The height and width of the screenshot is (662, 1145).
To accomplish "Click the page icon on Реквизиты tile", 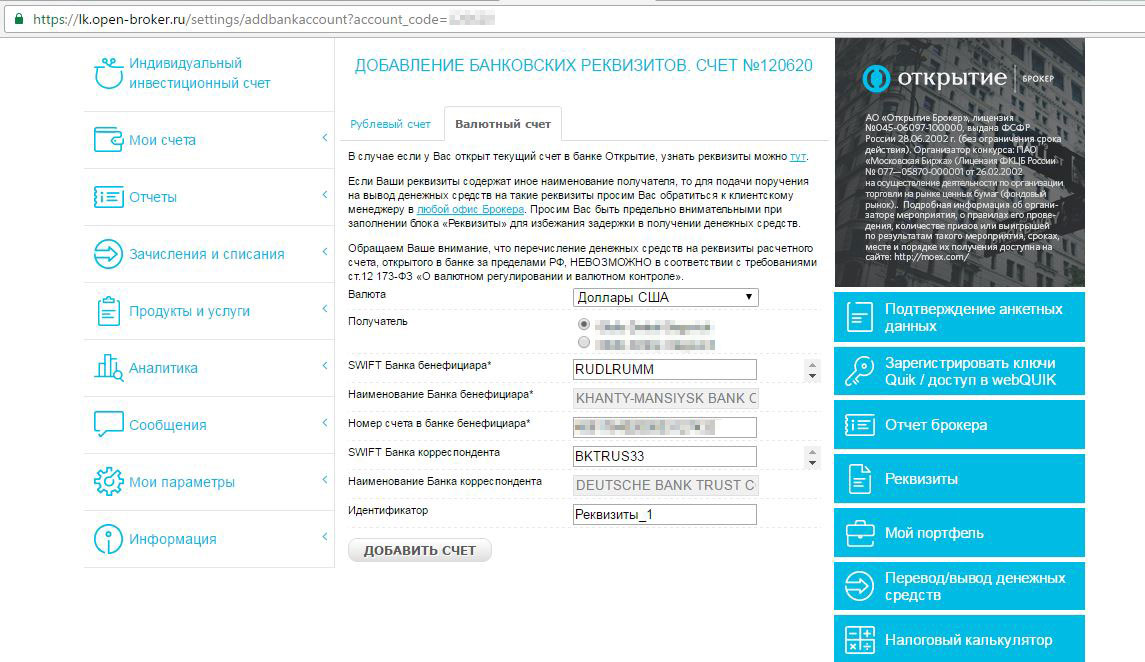I will click(859, 479).
